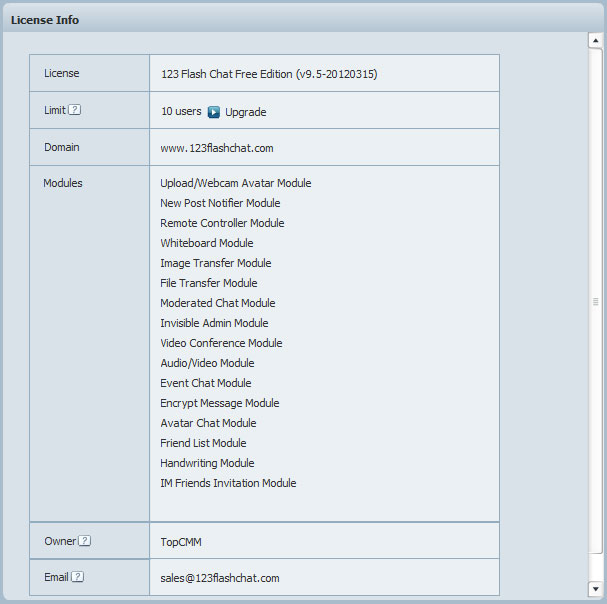Select 'File Transfer Module' entry
This screenshot has width=607, height=604.
click(209, 283)
